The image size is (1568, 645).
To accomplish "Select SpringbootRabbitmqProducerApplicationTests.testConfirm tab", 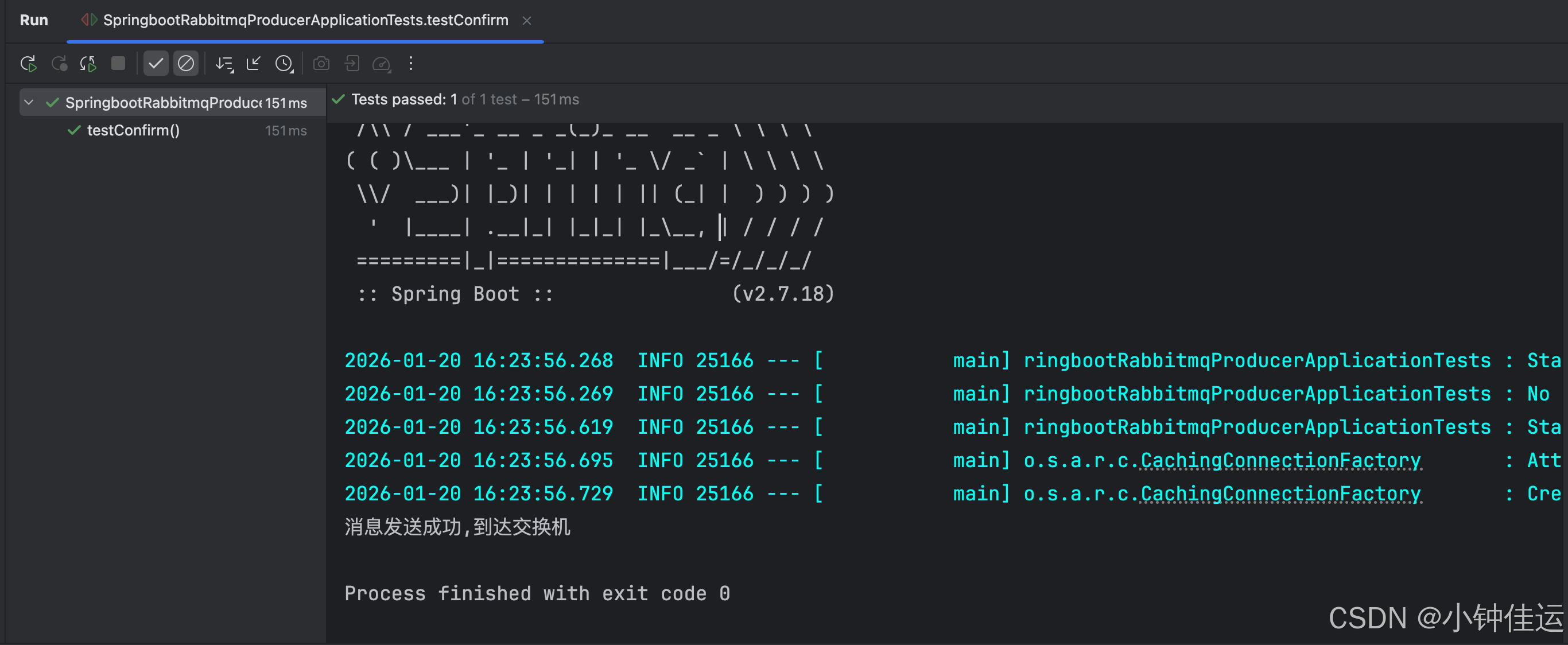I will pos(305,20).
